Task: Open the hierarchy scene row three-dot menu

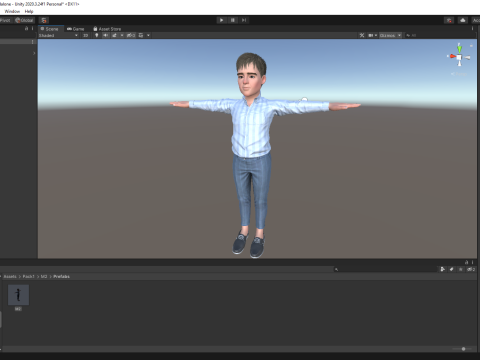Action: pyautogui.click(x=32, y=42)
